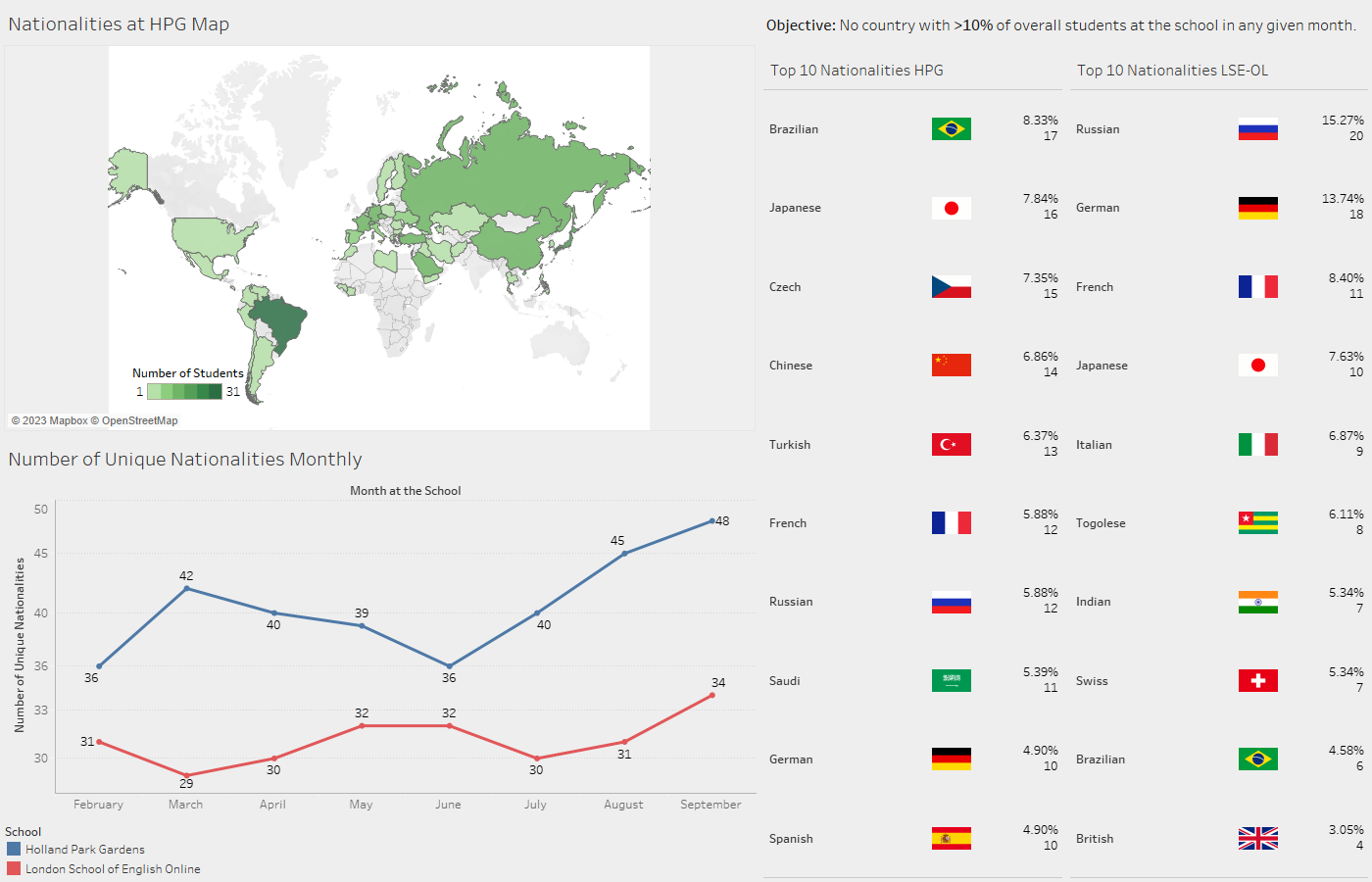This screenshot has width=1372, height=882.
Task: Click the Czech flag icon
Action: coord(951,286)
